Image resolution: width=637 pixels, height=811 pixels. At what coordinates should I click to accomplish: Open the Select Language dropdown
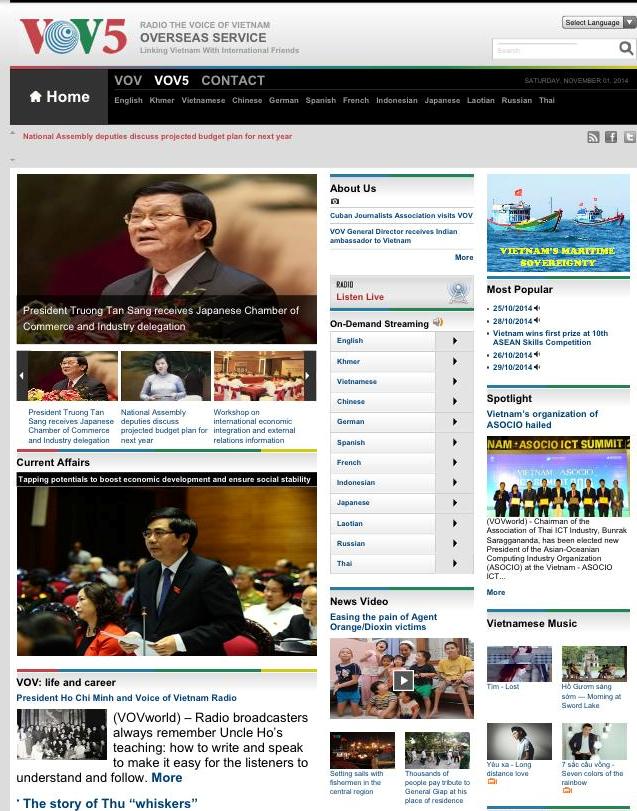pyautogui.click(x=598, y=22)
